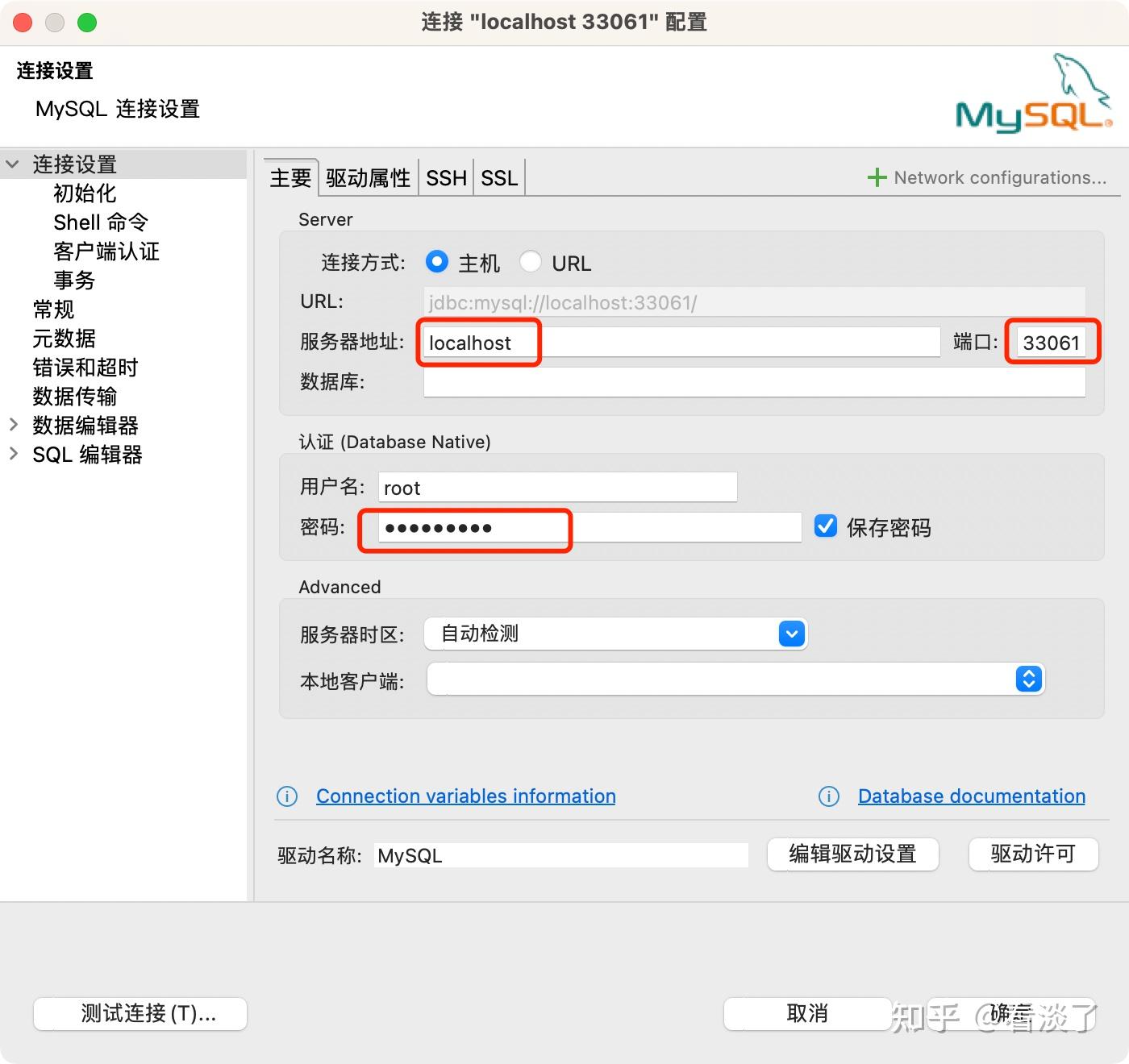Open the Connection variables information link
Viewport: 1129px width, 1064px height.
[465, 796]
